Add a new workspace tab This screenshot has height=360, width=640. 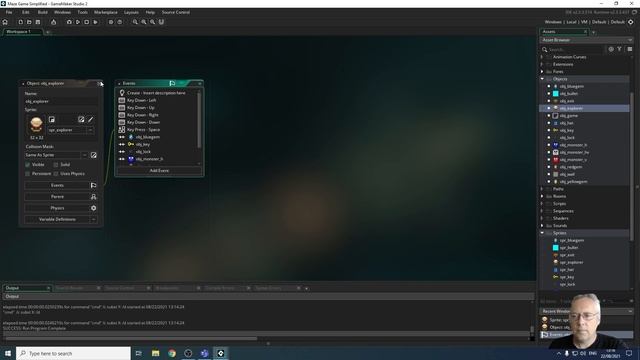tap(48, 32)
